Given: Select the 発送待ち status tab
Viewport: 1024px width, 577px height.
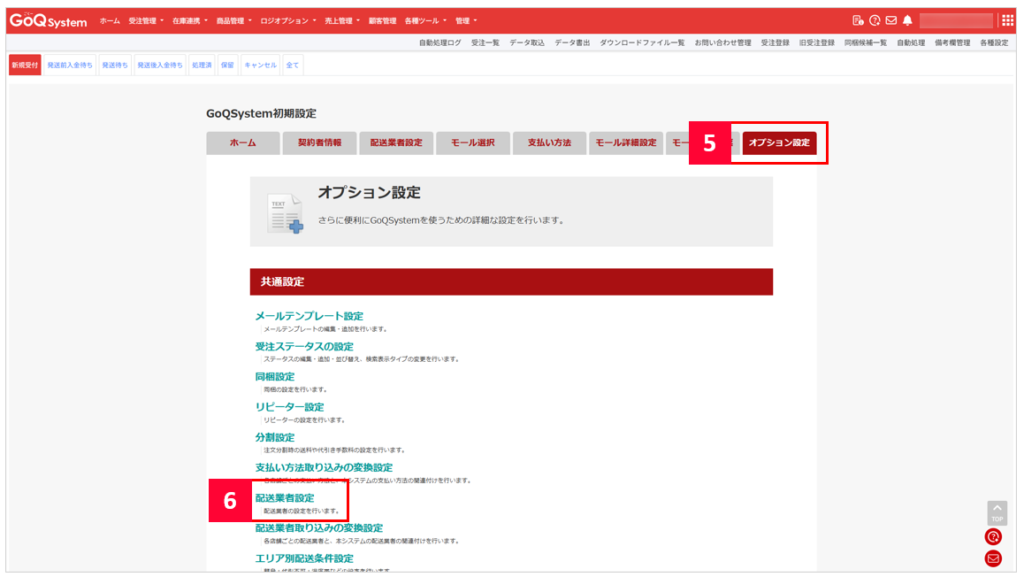Looking at the screenshot, I should point(115,65).
